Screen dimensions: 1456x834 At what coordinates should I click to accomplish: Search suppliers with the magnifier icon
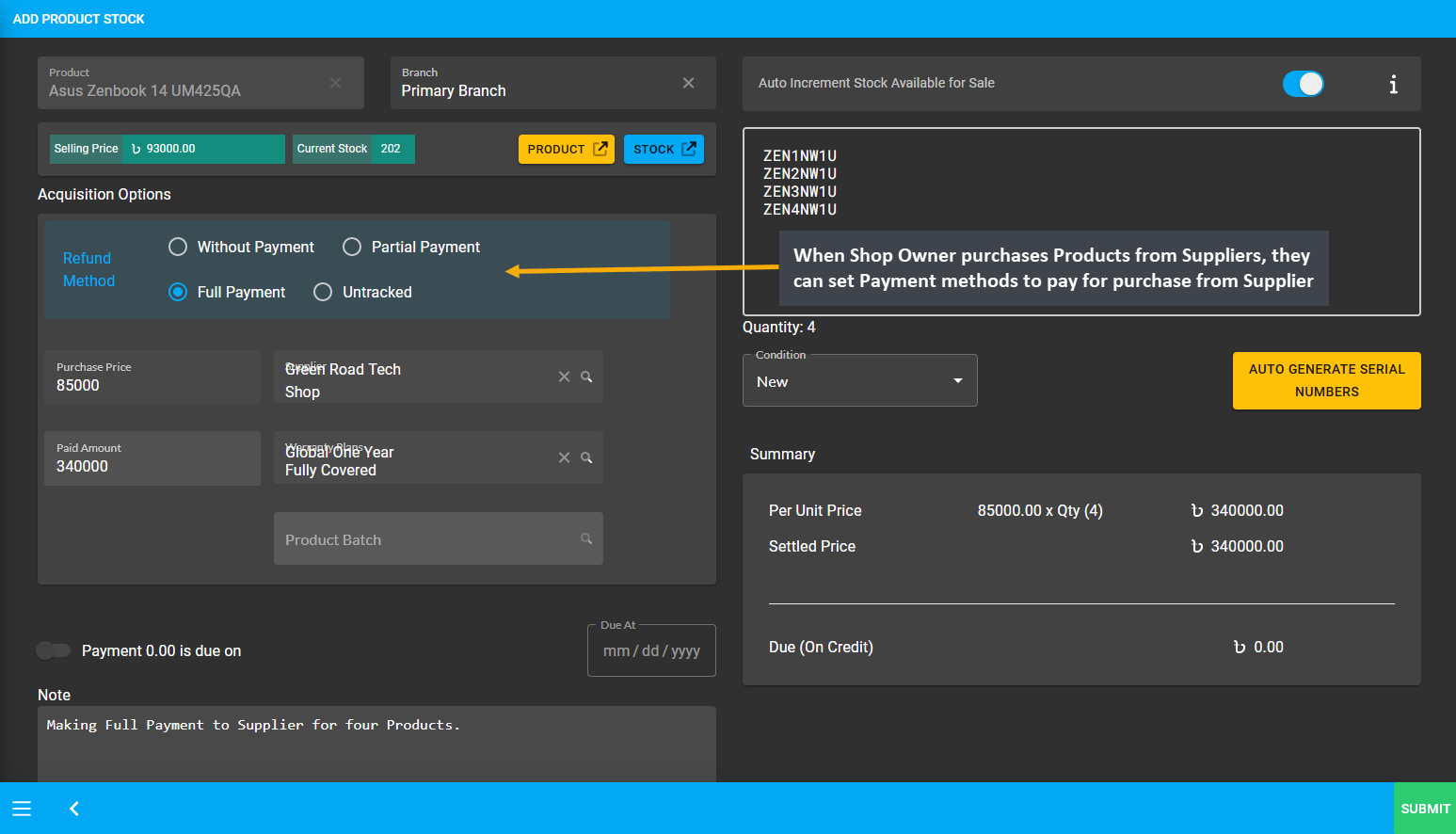pyautogui.click(x=586, y=377)
